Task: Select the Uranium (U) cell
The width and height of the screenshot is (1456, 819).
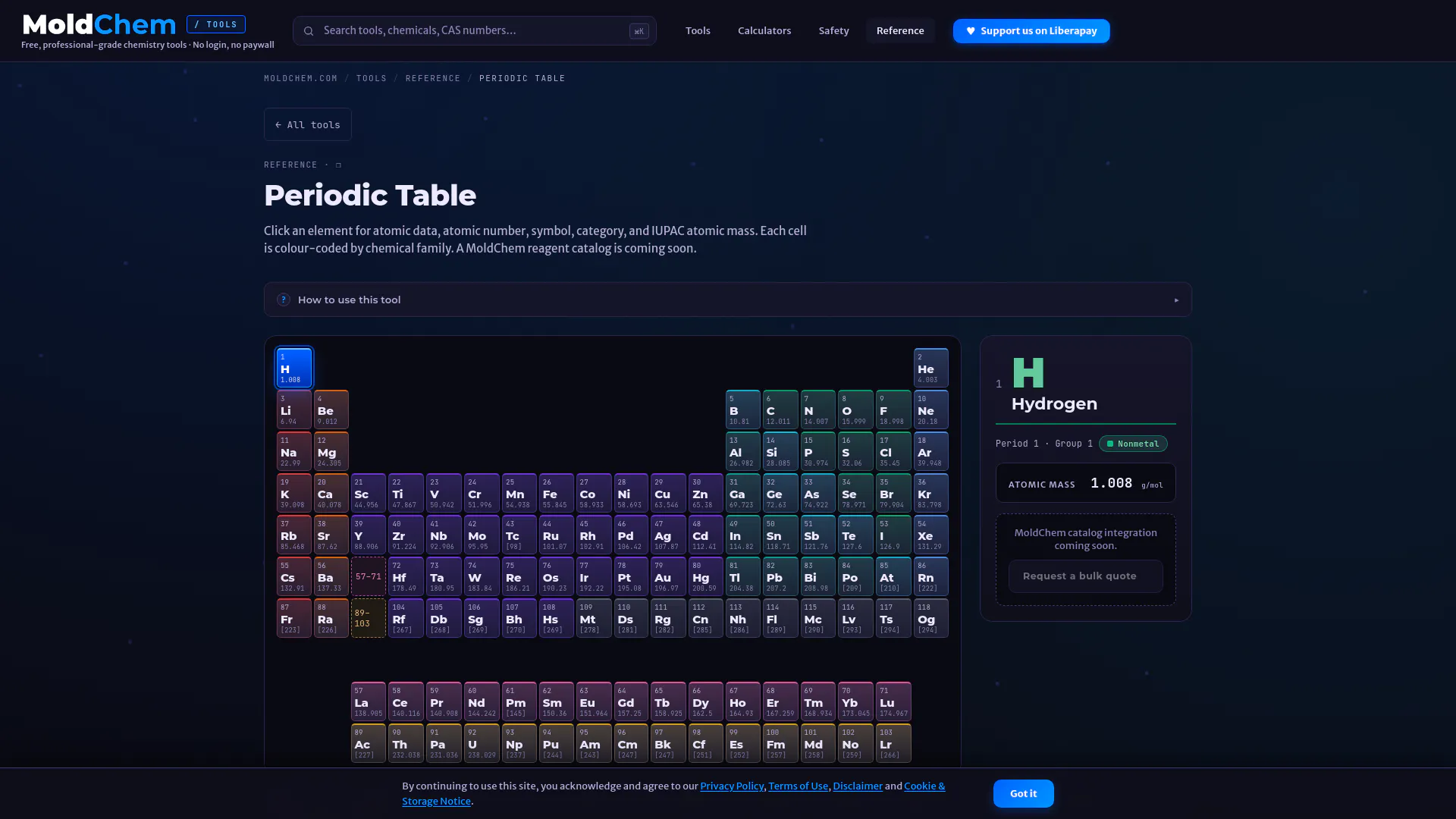Action: click(482, 743)
